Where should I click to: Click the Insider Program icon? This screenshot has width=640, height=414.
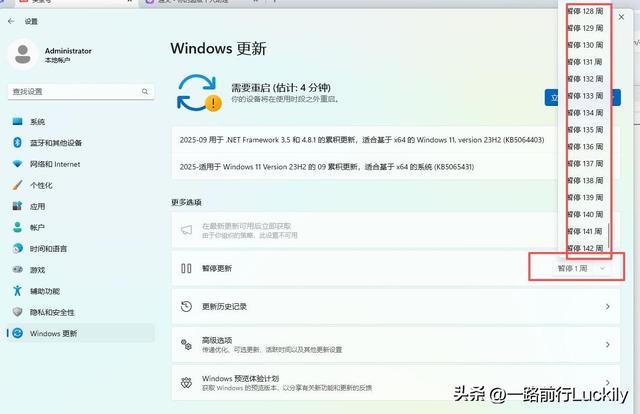(186, 383)
